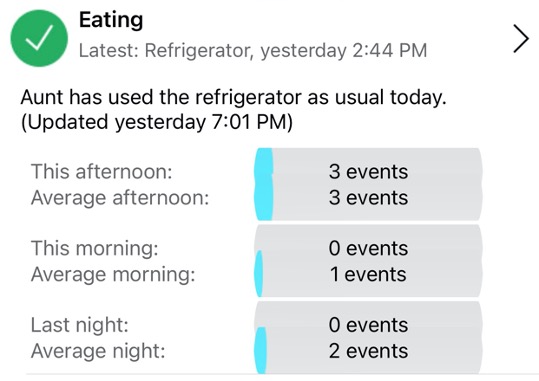Click the This morning 0 events bar
Viewport: 539px width, 381px height.
coord(368,248)
